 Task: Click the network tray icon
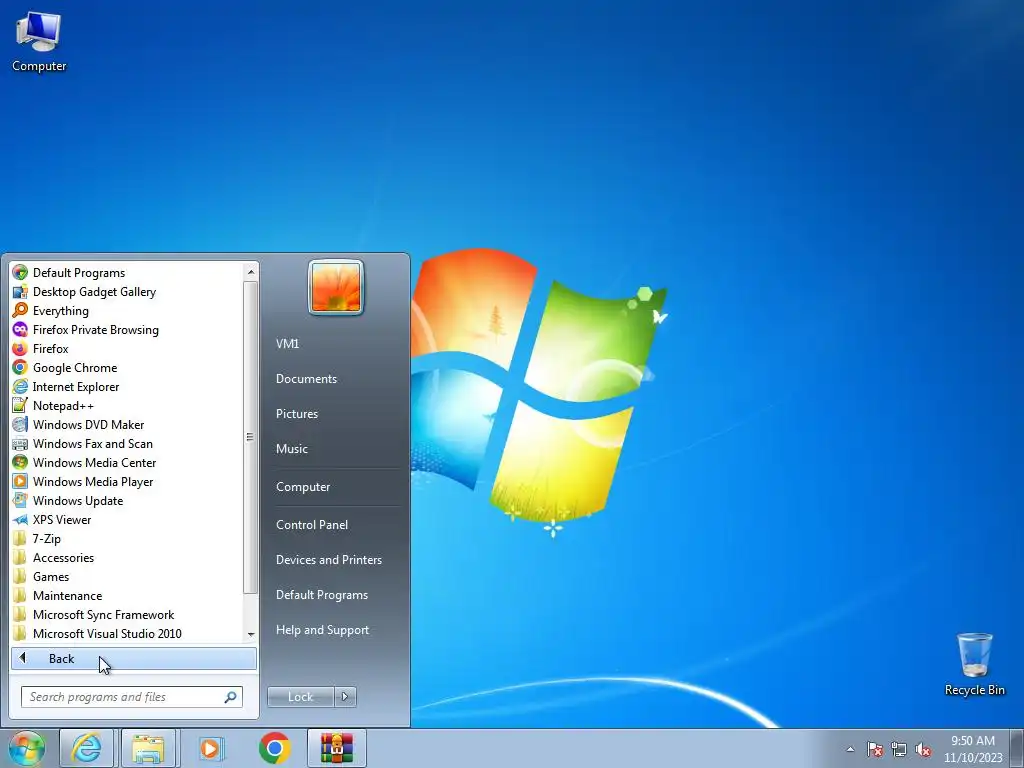coord(899,749)
